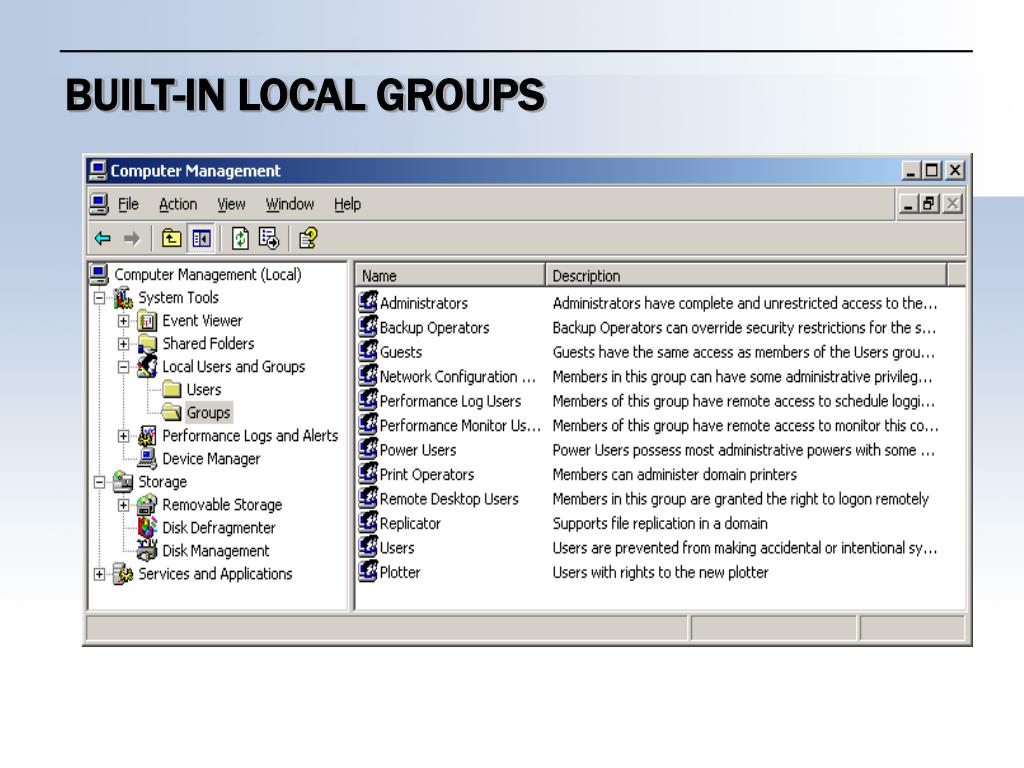Restore the inner MMC child window
1024x768 pixels.
point(929,204)
